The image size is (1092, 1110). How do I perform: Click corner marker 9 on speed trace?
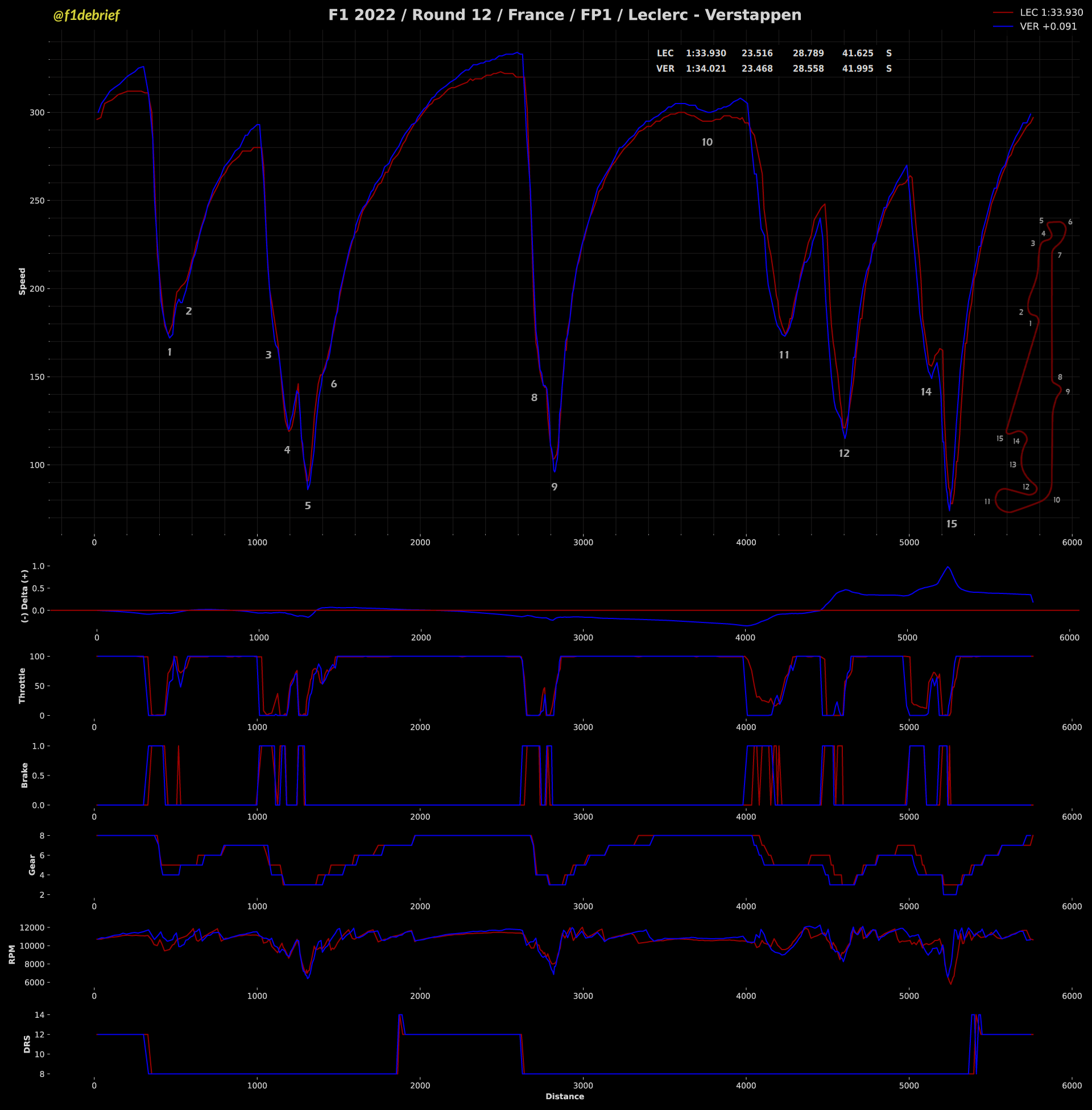[554, 487]
